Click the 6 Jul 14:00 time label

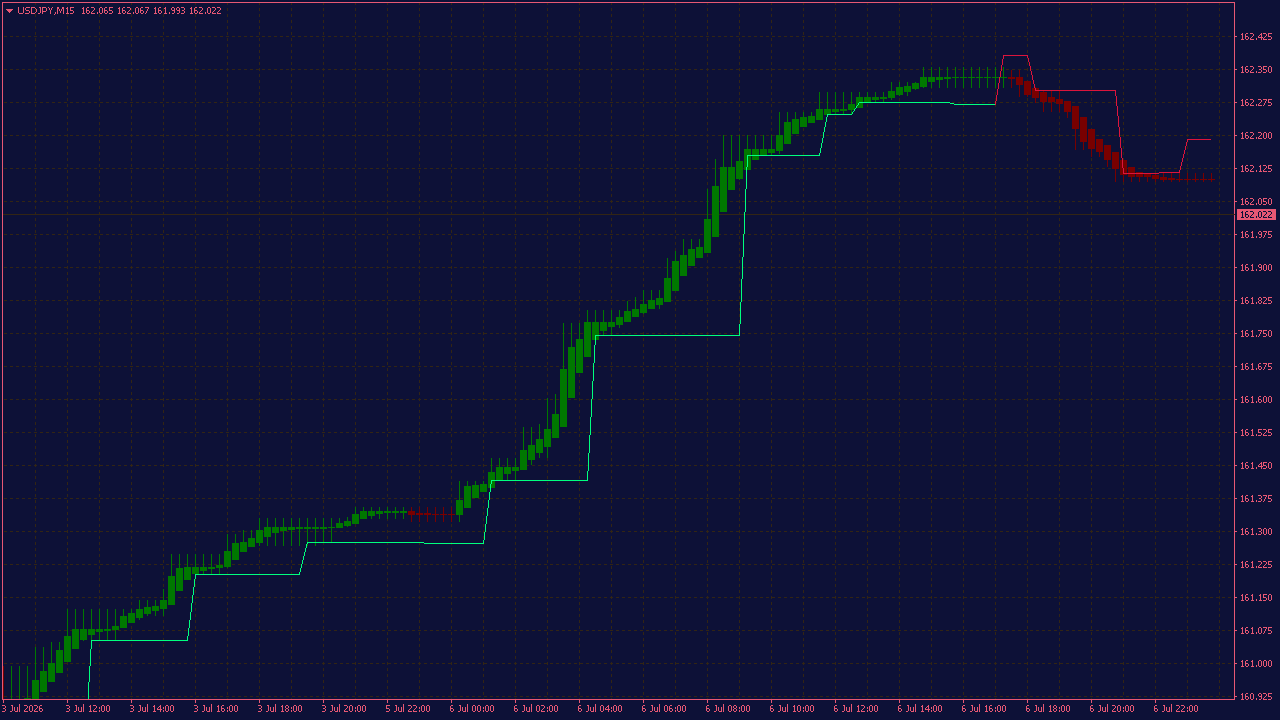pyautogui.click(x=920, y=709)
